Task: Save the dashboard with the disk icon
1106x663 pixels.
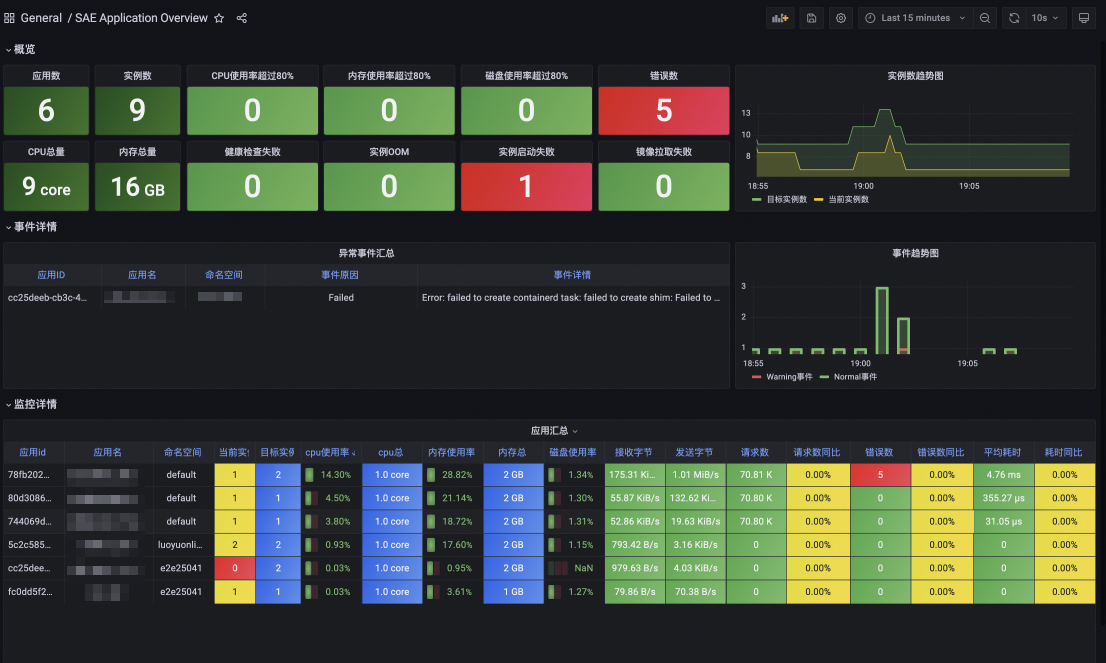Action: click(x=812, y=18)
